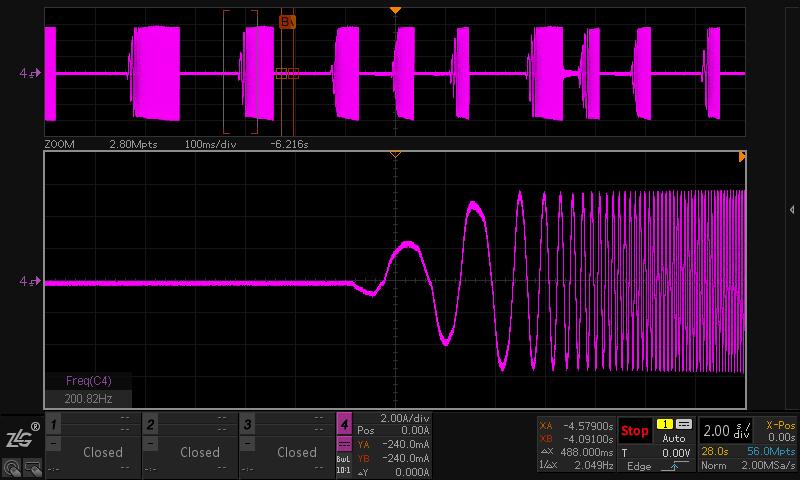
Task: Expand the right side panel arrow
Action: [792, 209]
